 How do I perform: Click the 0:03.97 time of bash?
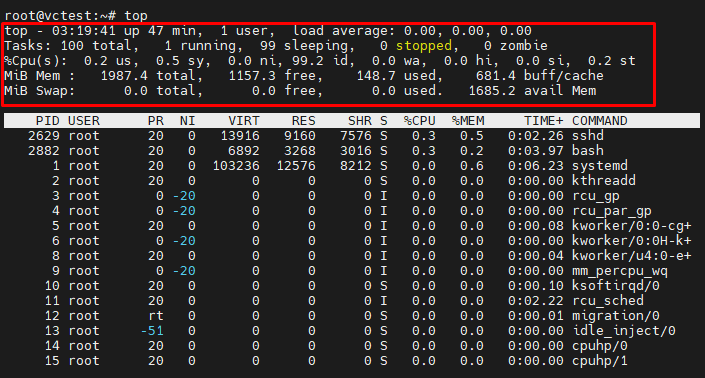[x=535, y=151]
